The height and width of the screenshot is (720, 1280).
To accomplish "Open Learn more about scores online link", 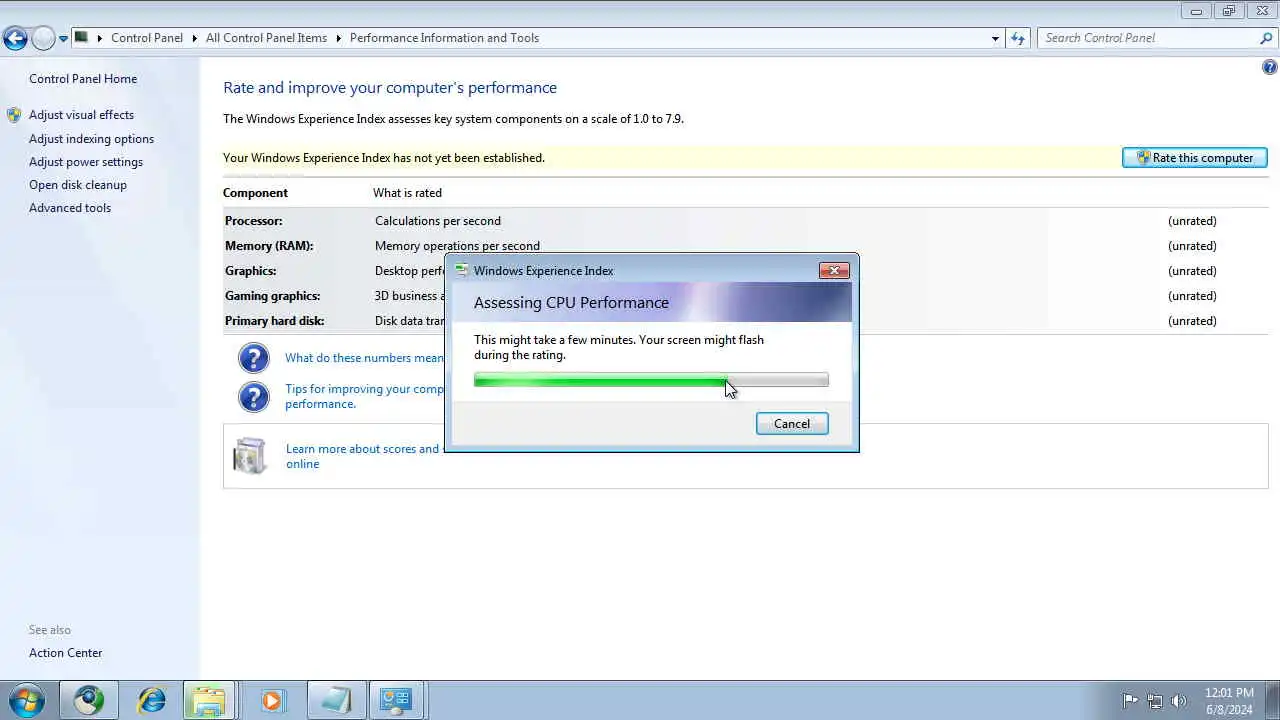I will pyautogui.click(x=363, y=456).
